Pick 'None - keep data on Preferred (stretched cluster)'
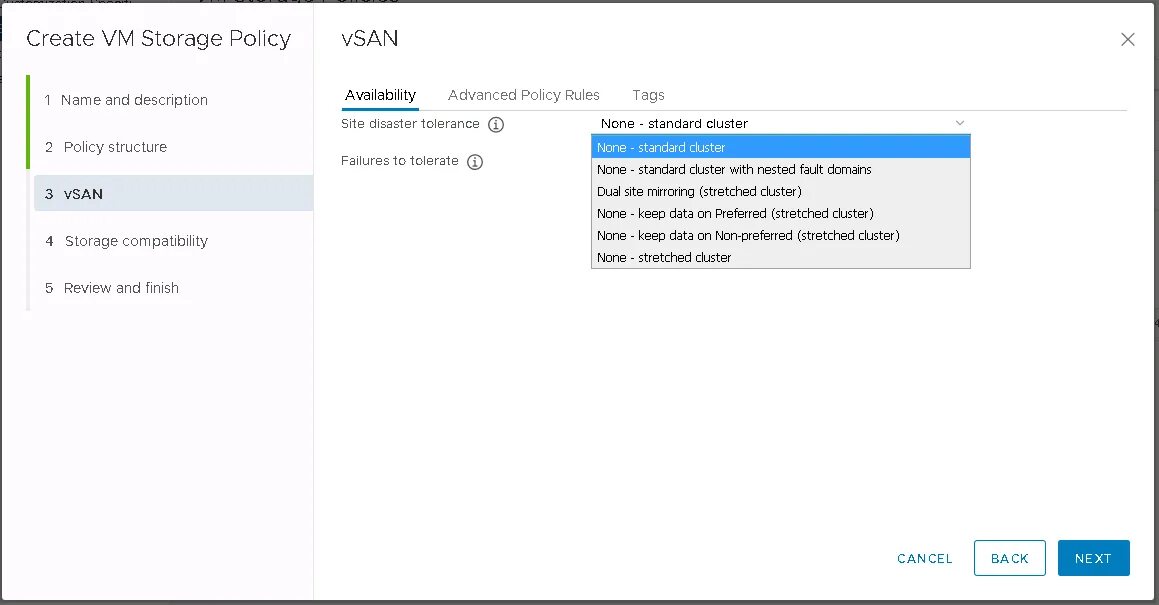Image resolution: width=1159 pixels, height=605 pixels. [781, 214]
